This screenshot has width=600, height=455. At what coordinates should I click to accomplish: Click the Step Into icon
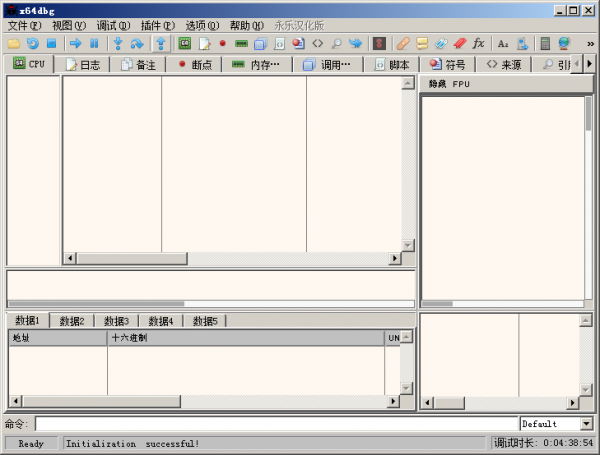(x=118, y=43)
